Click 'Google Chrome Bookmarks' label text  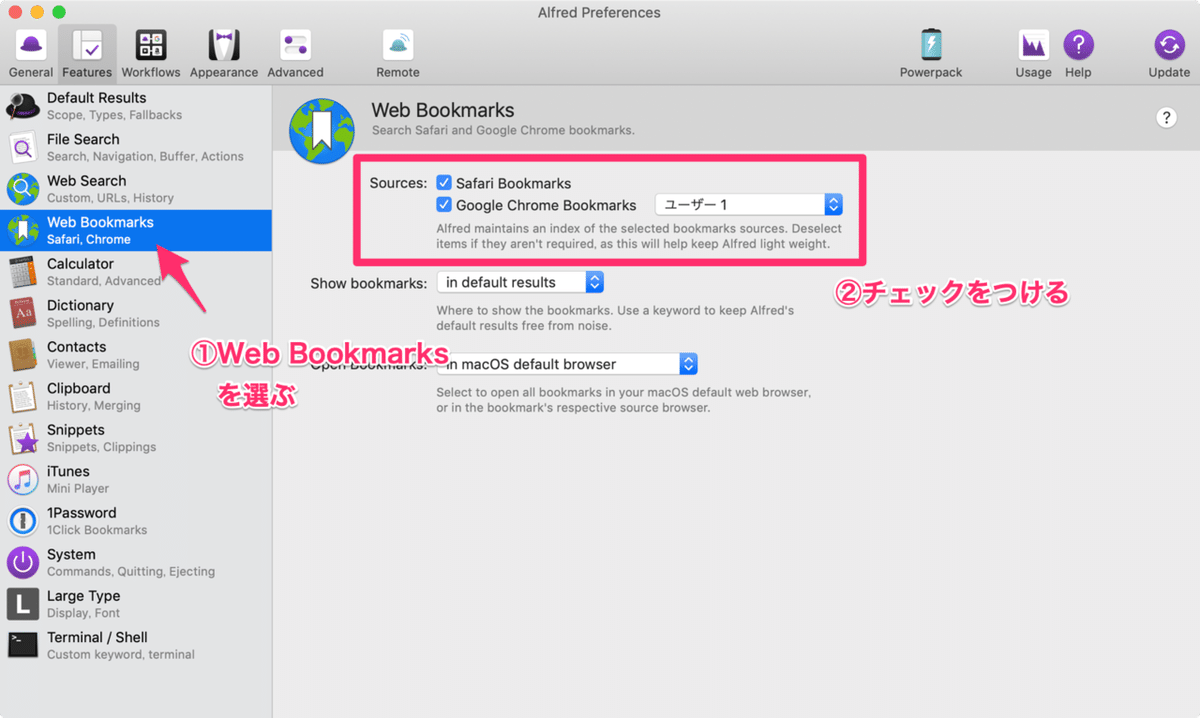tap(546, 205)
